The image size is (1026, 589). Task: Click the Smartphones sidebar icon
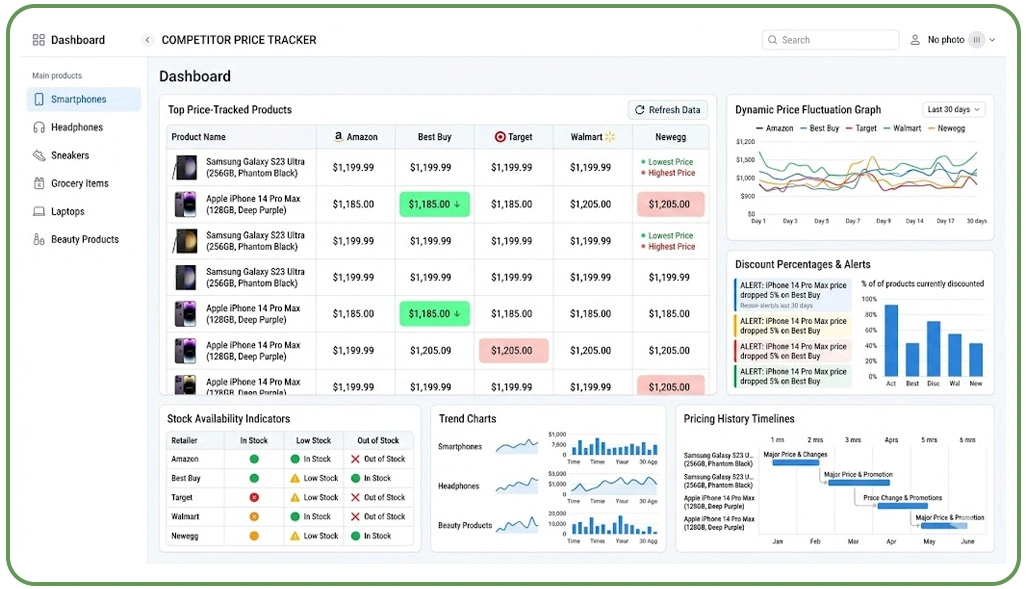pos(39,99)
